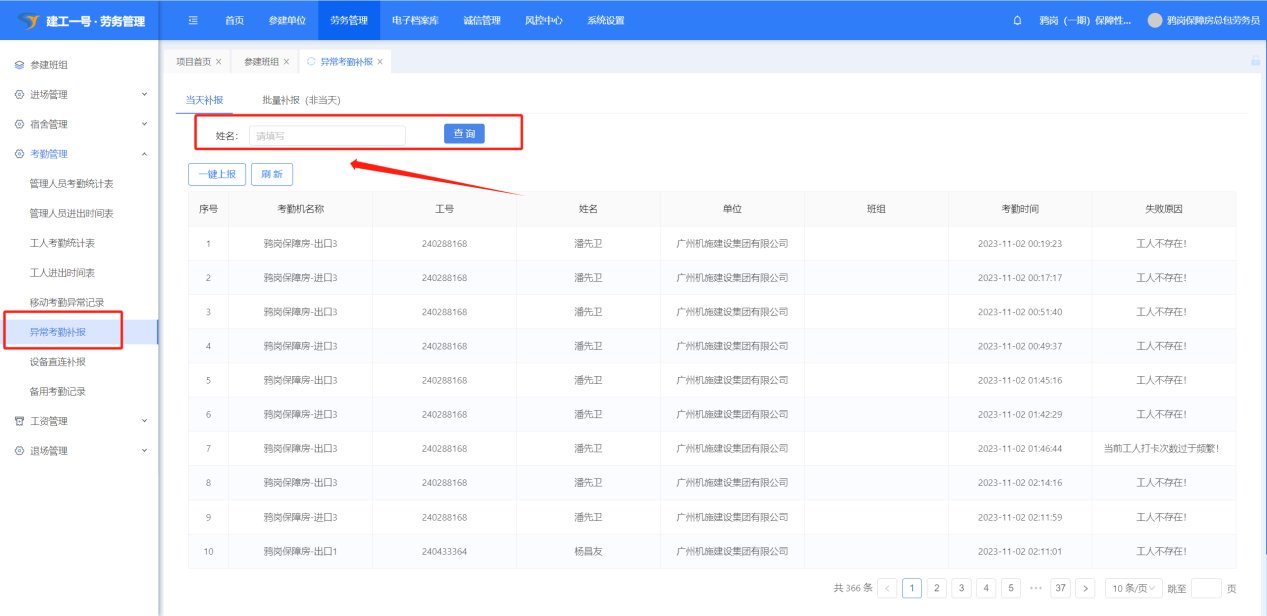
Task: Close the 异常考勤补报 tab
Action: [x=380, y=62]
